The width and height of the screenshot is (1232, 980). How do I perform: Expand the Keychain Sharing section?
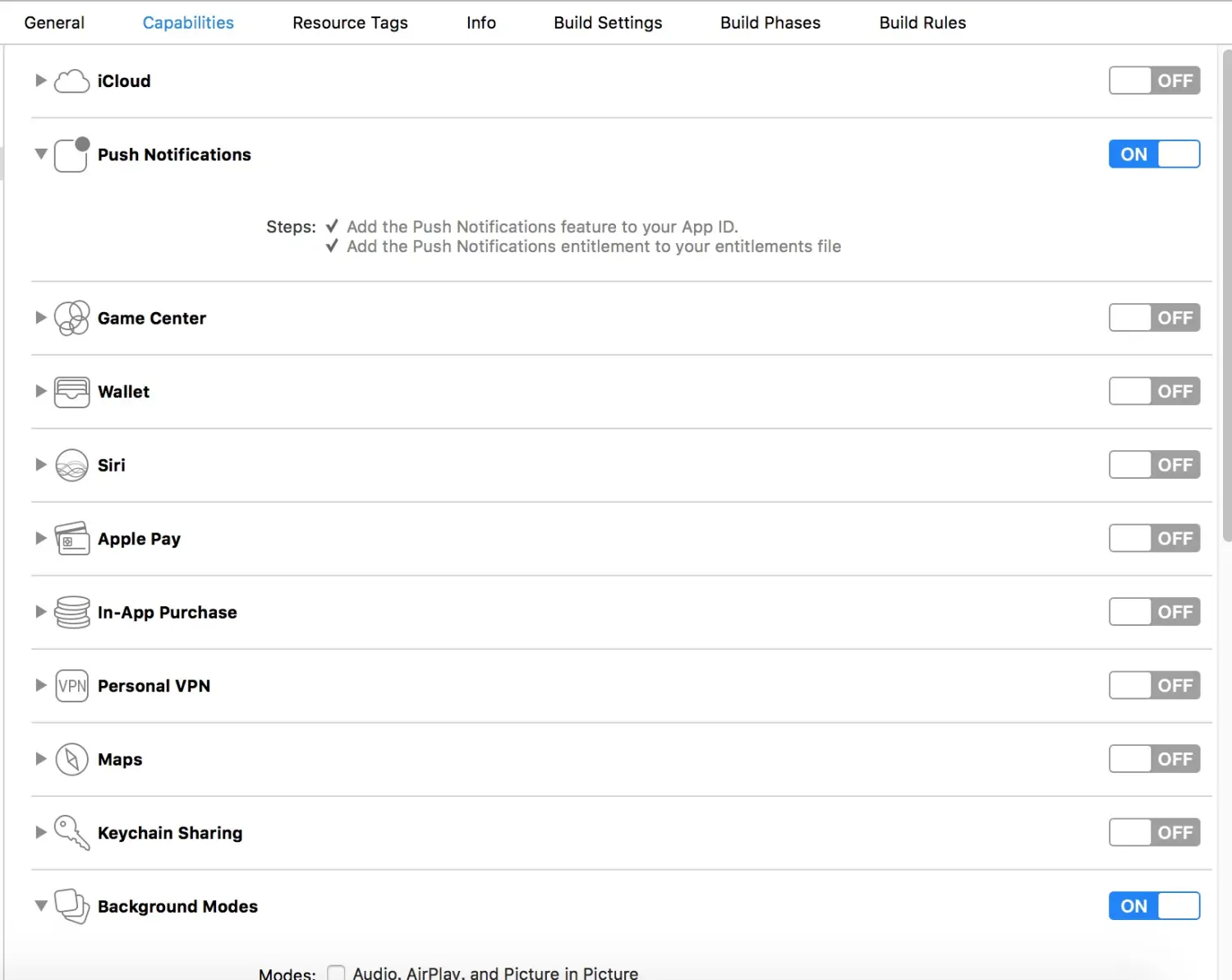[40, 832]
